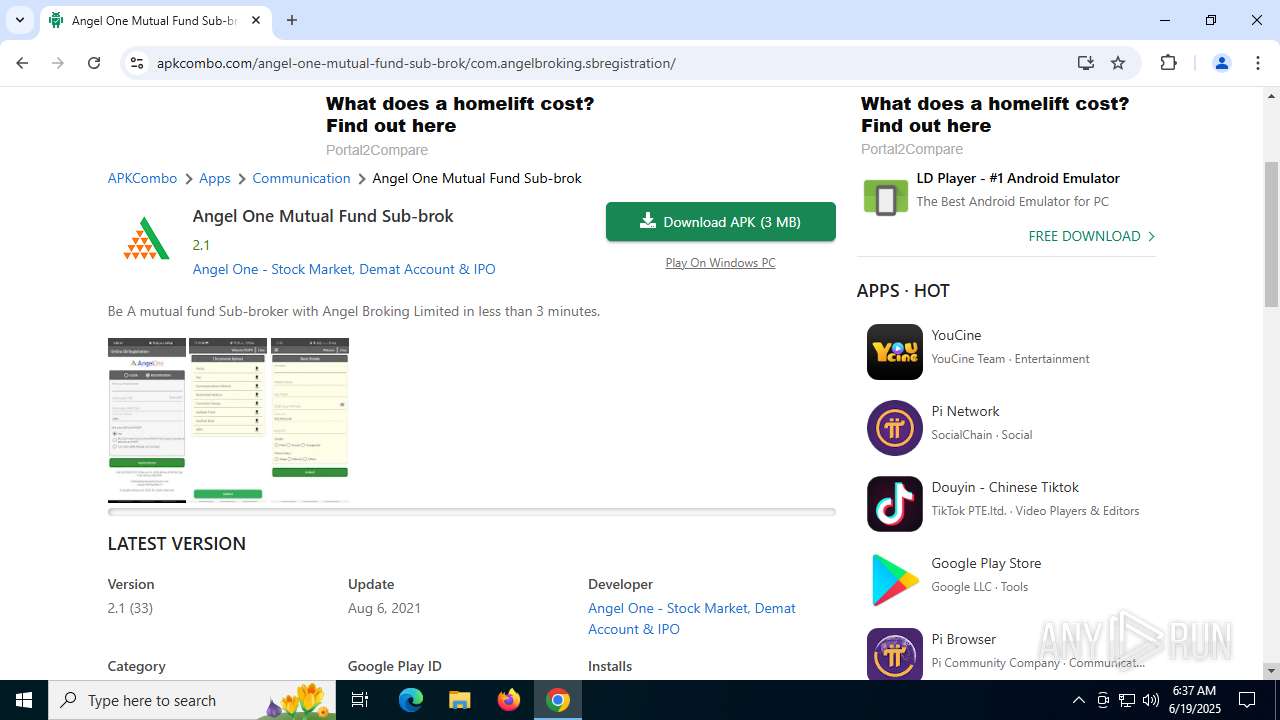Click the browser forward arrow
This screenshot has height=720, width=1280.
[58, 63]
